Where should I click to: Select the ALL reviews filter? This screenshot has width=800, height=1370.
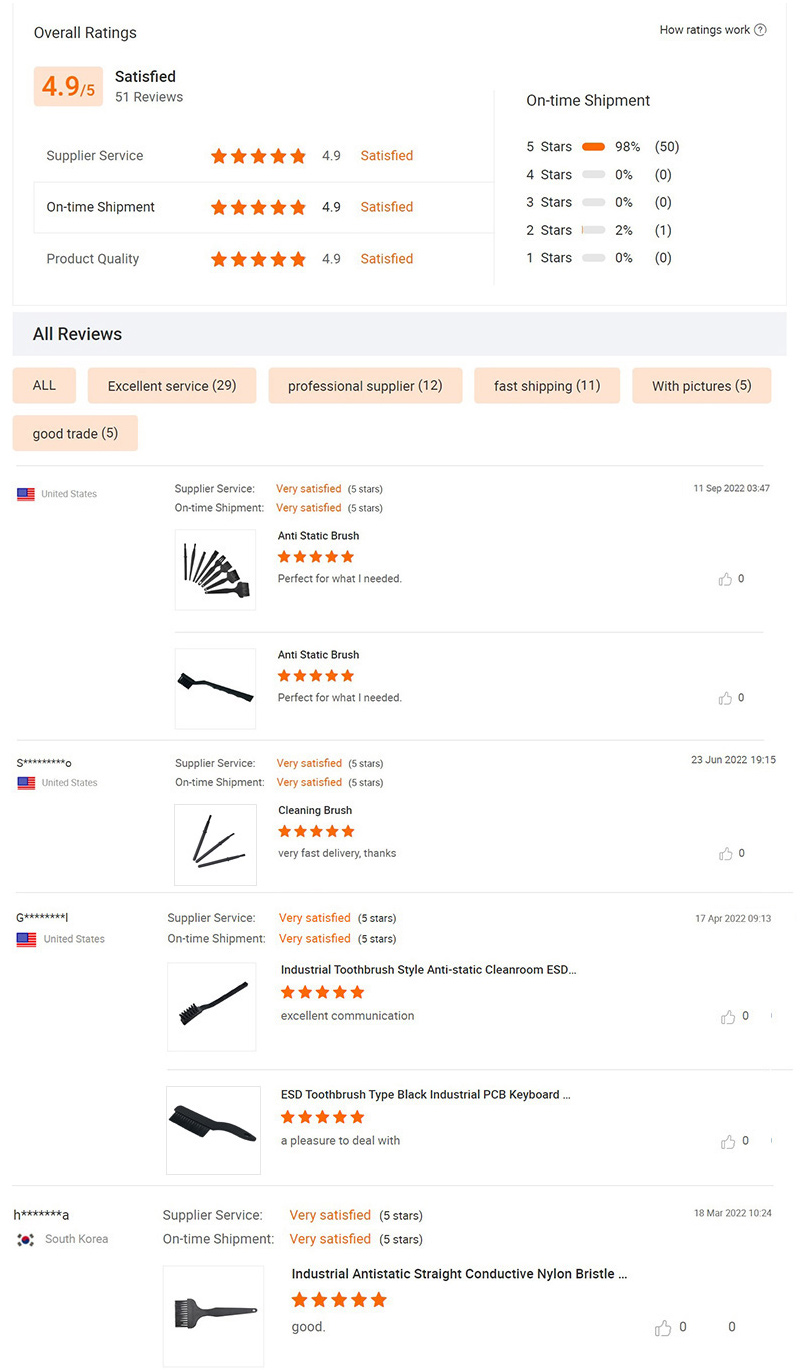click(43, 385)
